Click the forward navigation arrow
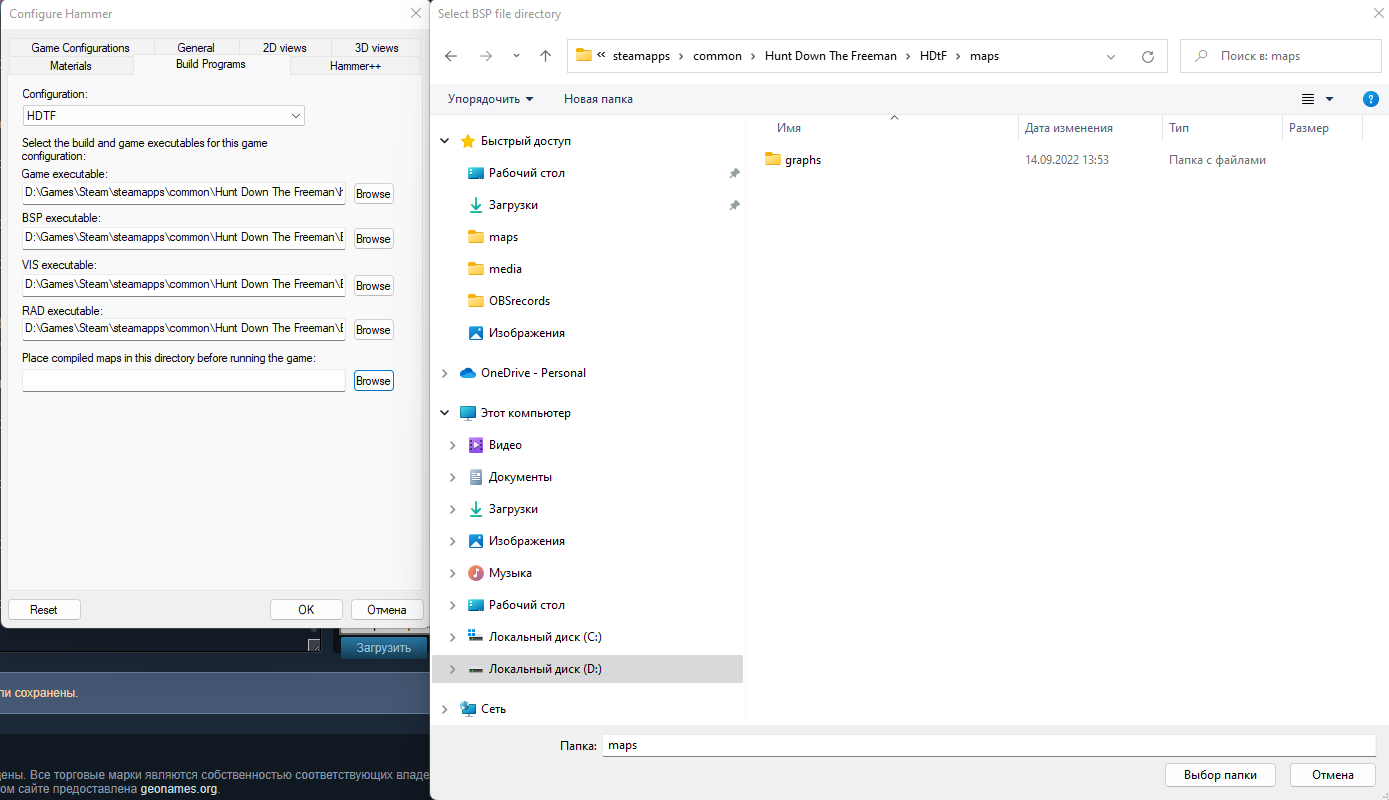Screen dimensions: 1389x800 click(486, 56)
